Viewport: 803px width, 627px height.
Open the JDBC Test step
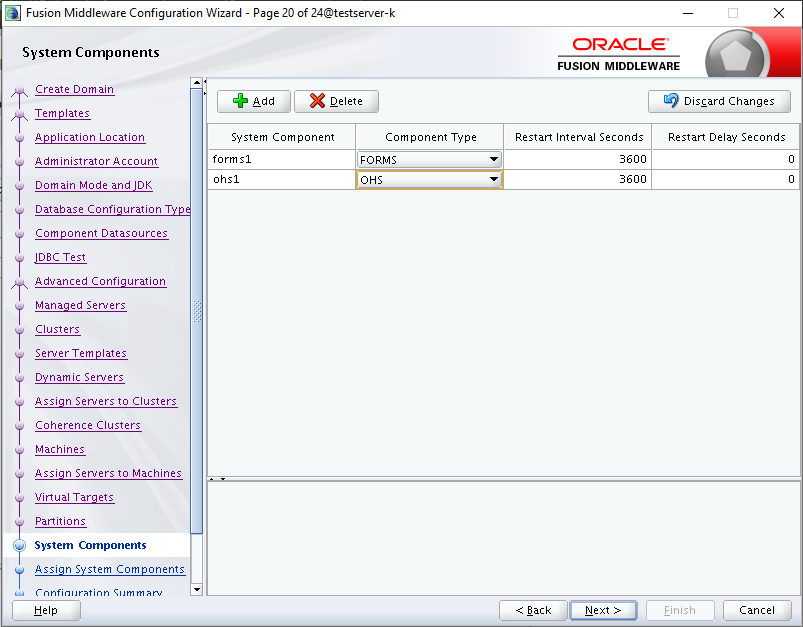pos(60,257)
